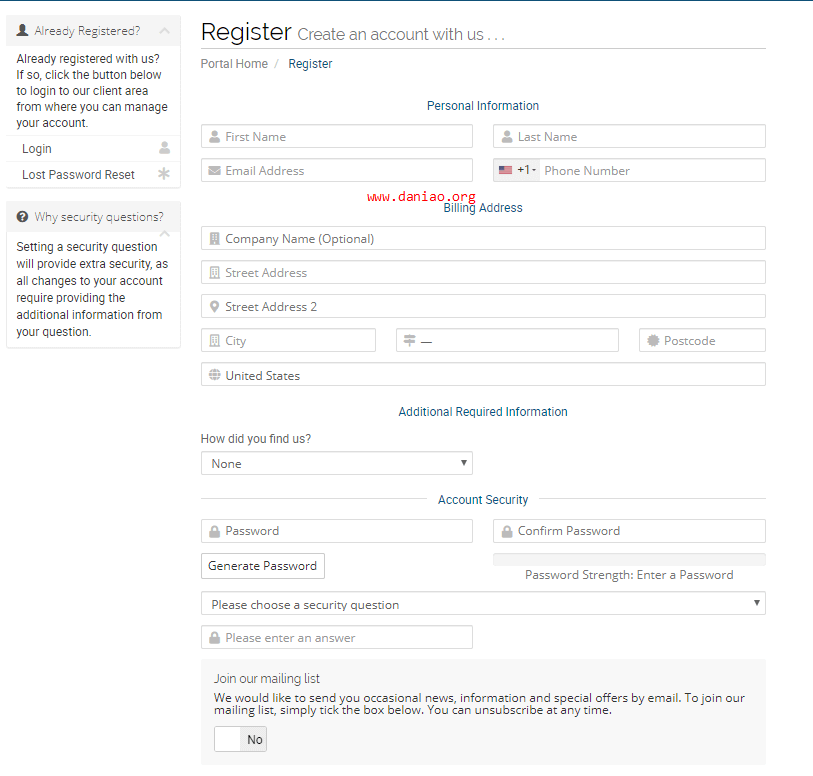Open the 'How did you find us?' dropdown
Image resolution: width=813 pixels, height=776 pixels.
336,463
